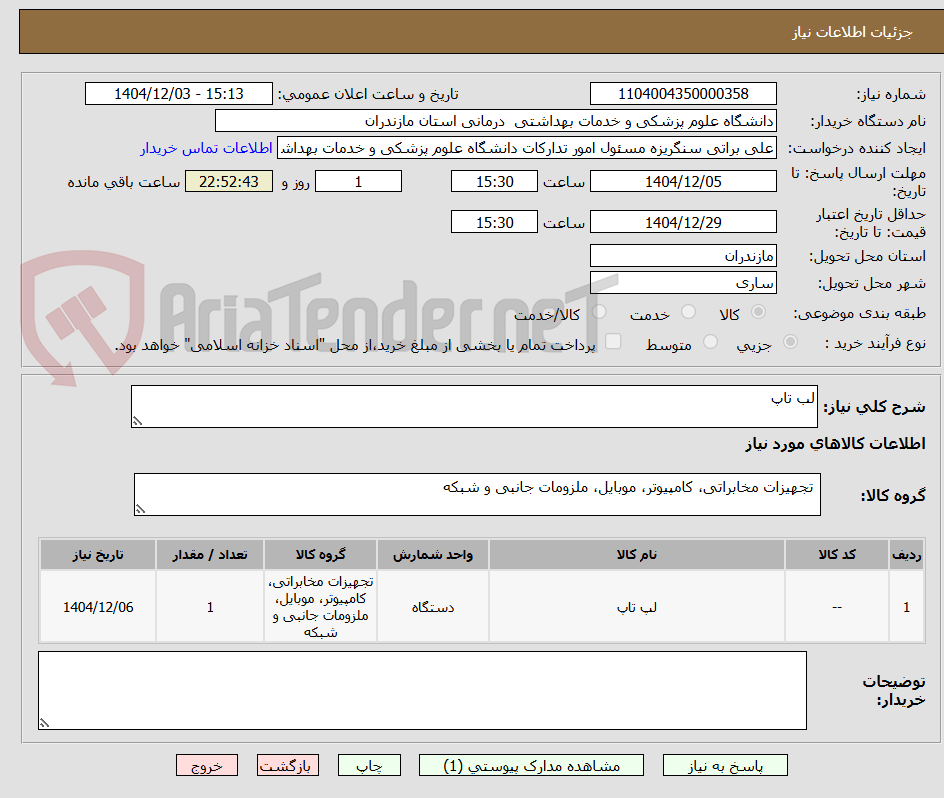Click the time field beside 1404/12/29
The width and height of the screenshot is (944, 798).
pos(494,222)
